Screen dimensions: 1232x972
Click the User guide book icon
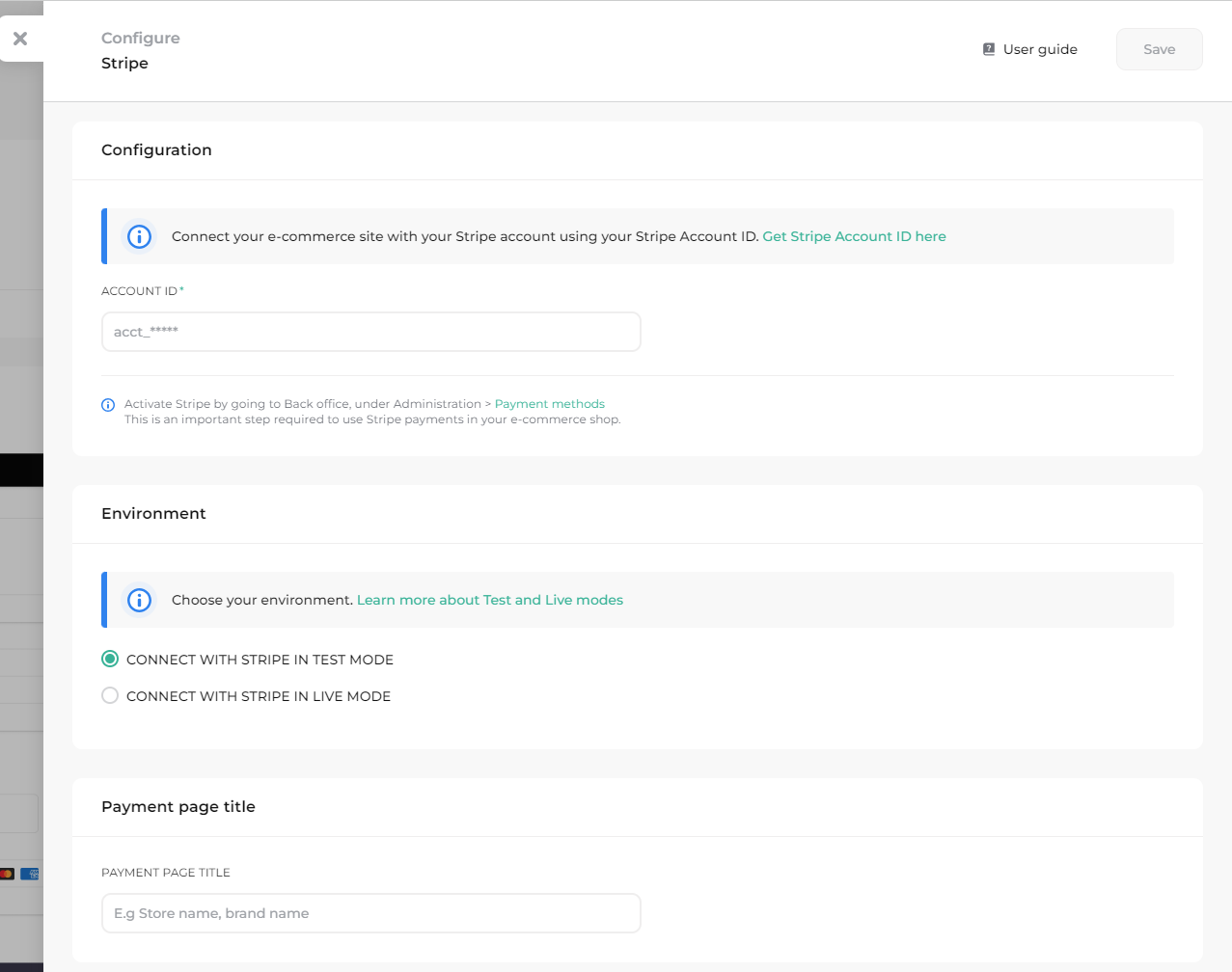click(989, 49)
